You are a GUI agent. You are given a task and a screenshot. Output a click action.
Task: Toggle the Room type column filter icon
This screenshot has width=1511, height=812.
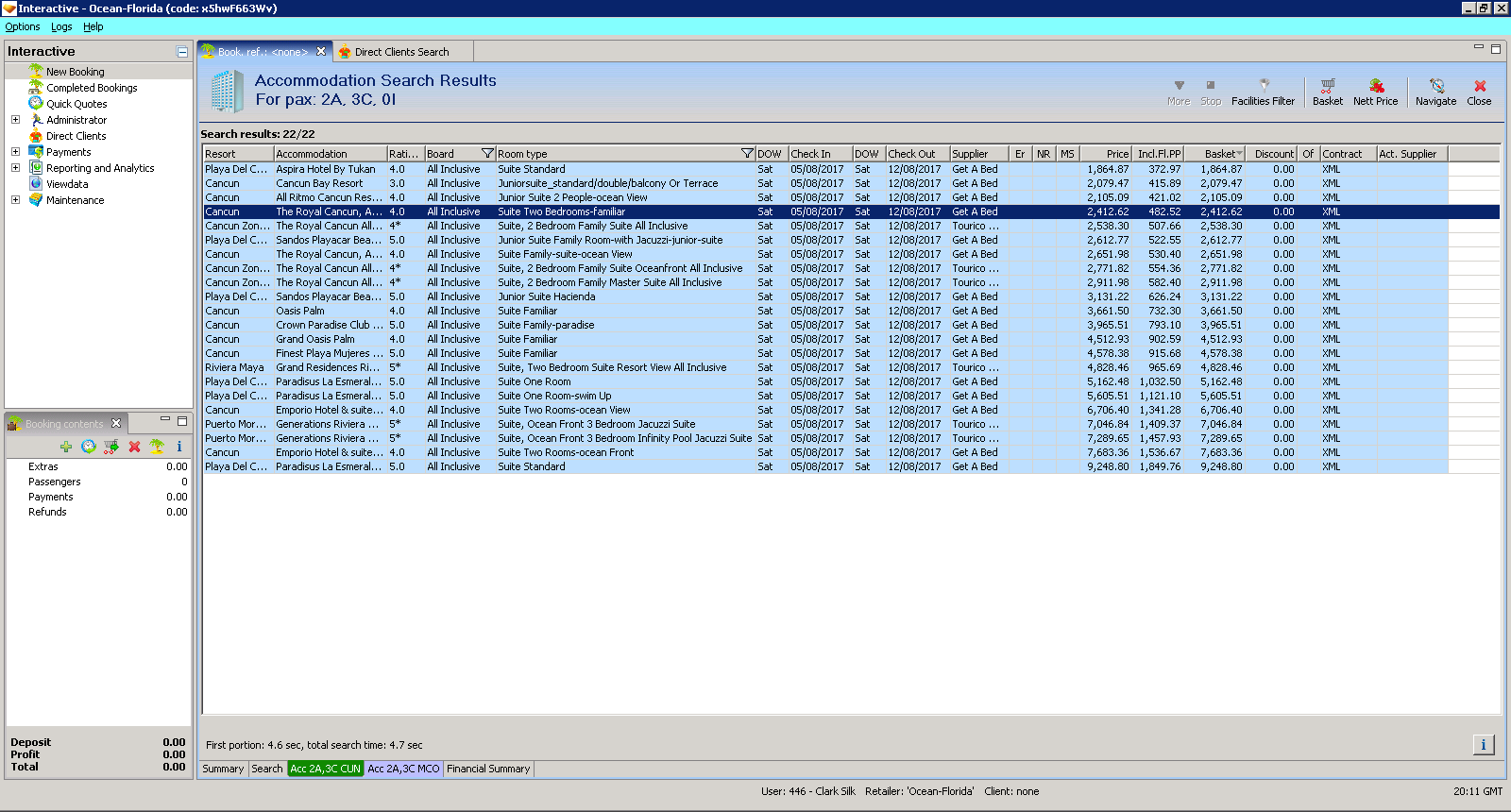pos(747,154)
